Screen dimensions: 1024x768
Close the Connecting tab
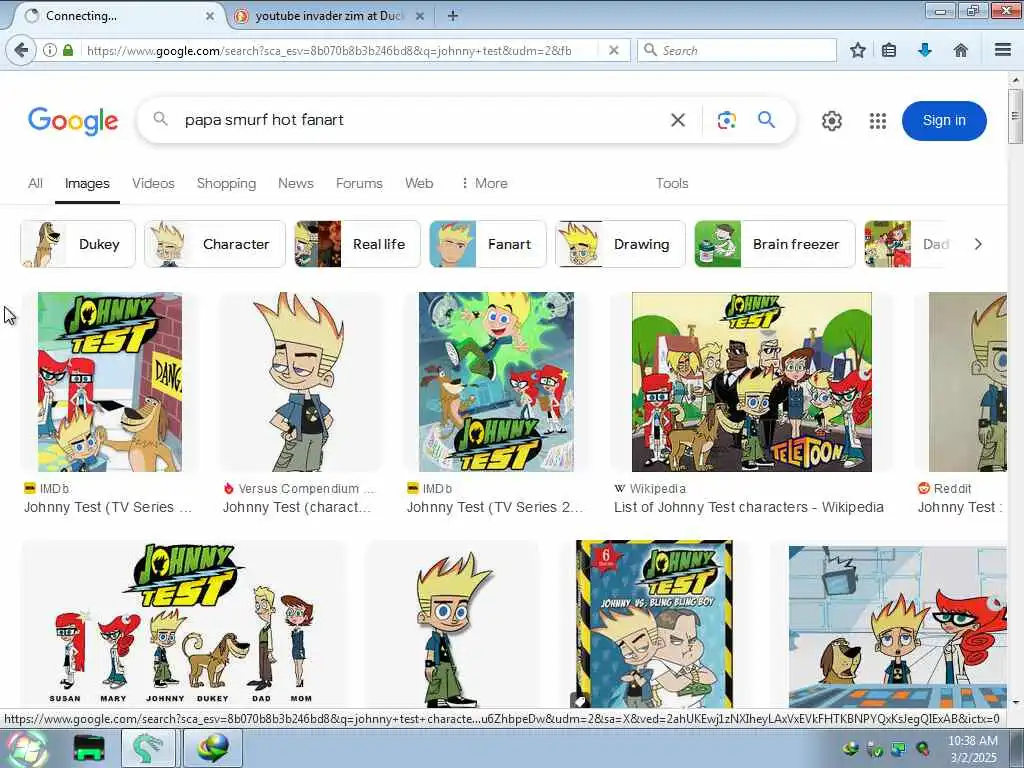[x=210, y=16]
